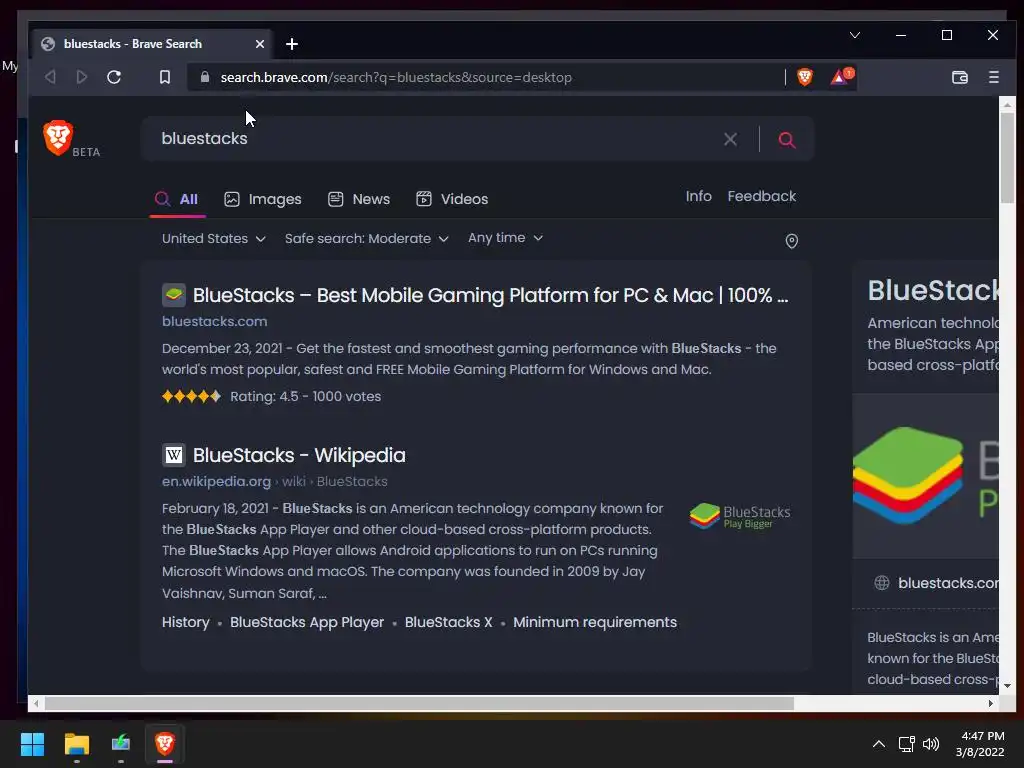Click the Wikipedia W favicon
The width and height of the screenshot is (1024, 768).
click(174, 455)
